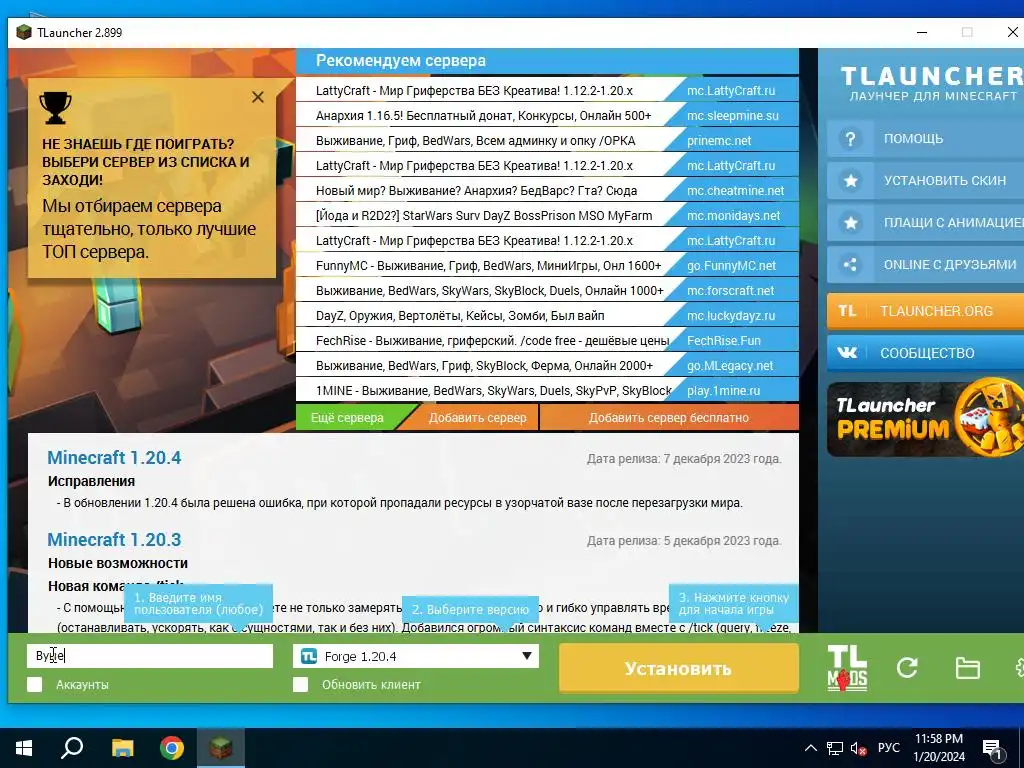This screenshot has width=1024, height=768.
Task: Toggle the Аккаунты checkbox
Action: click(35, 684)
